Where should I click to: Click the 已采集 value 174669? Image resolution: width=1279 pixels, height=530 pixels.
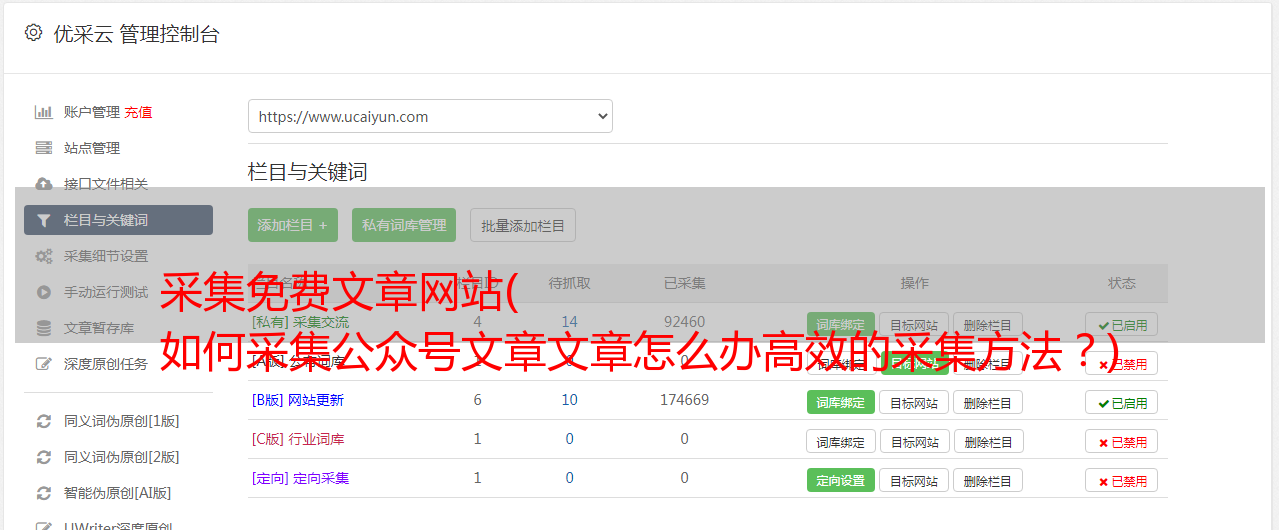click(684, 400)
